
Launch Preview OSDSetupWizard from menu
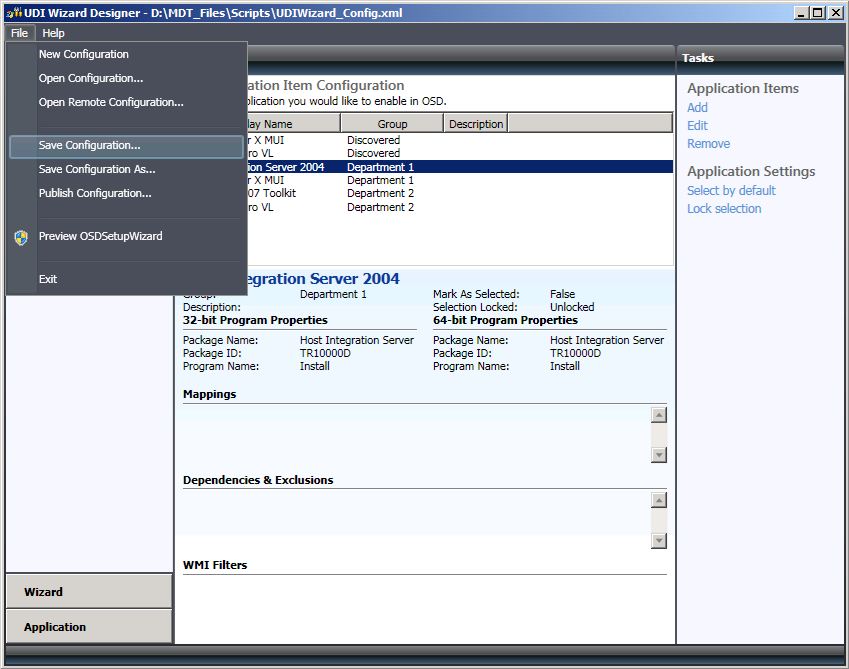(100, 236)
